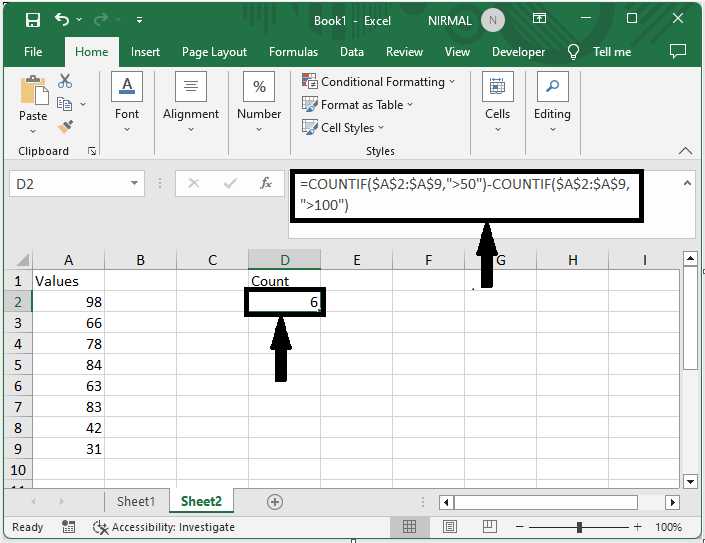The height and width of the screenshot is (543, 705).
Task: Click the Redo arrow icon
Action: point(101,19)
